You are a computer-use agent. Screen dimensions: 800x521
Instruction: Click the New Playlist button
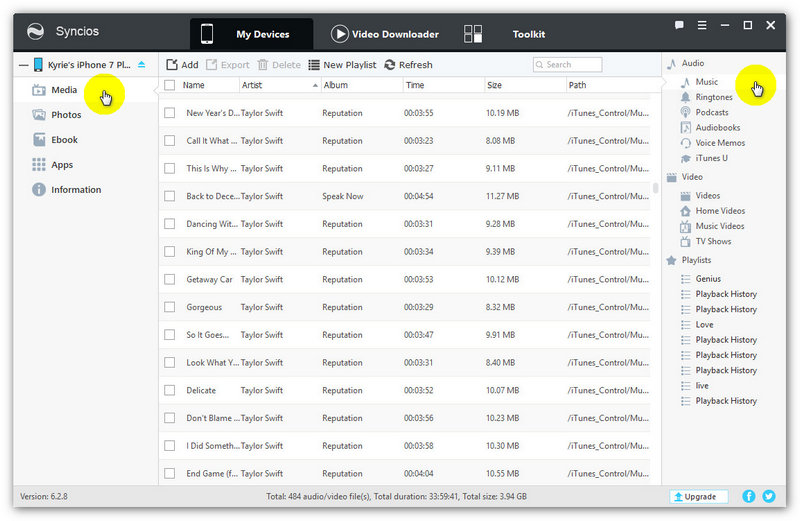[x=342, y=65]
